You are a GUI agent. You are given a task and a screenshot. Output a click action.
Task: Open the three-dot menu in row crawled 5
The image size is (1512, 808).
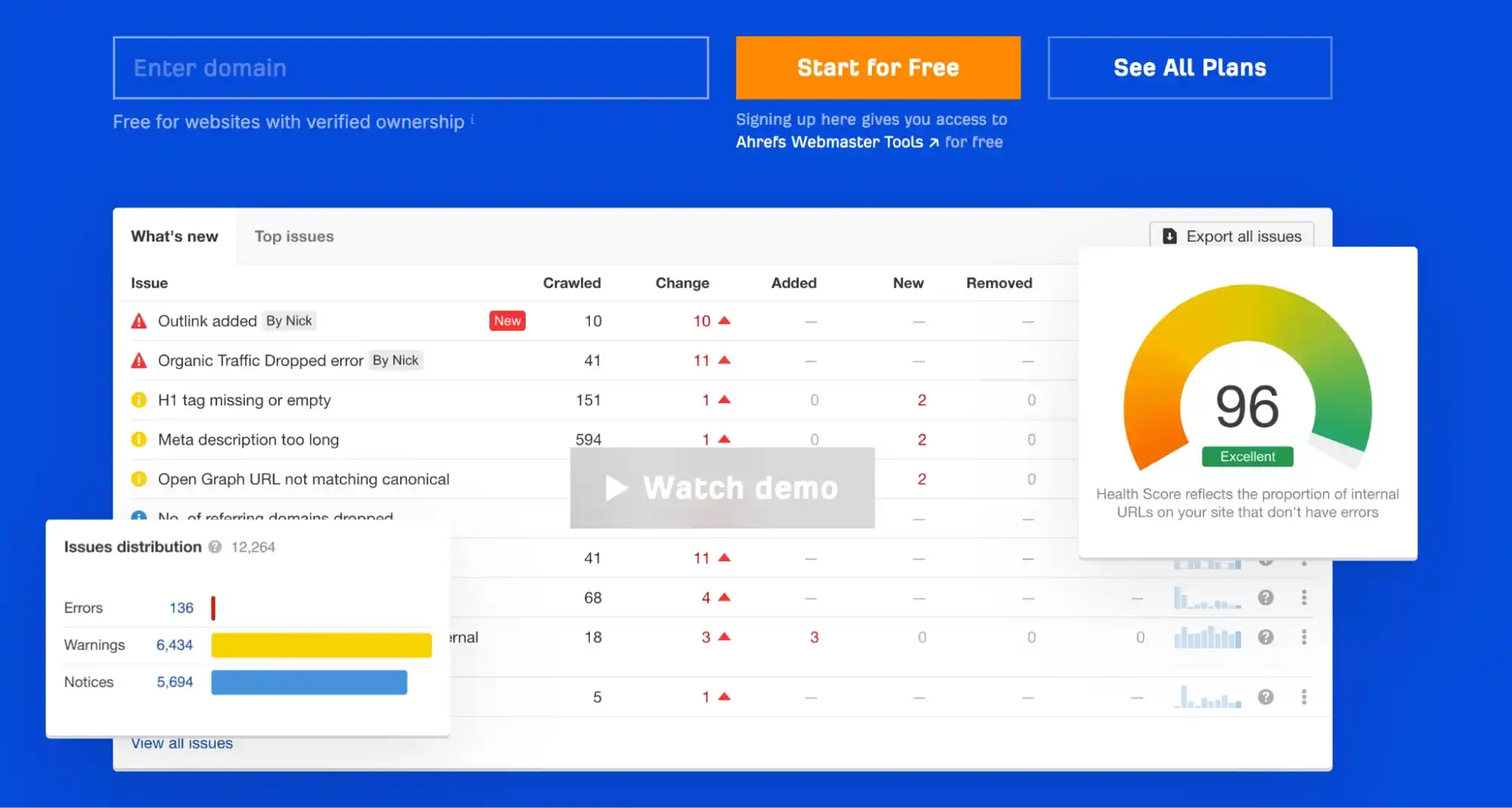point(1304,697)
